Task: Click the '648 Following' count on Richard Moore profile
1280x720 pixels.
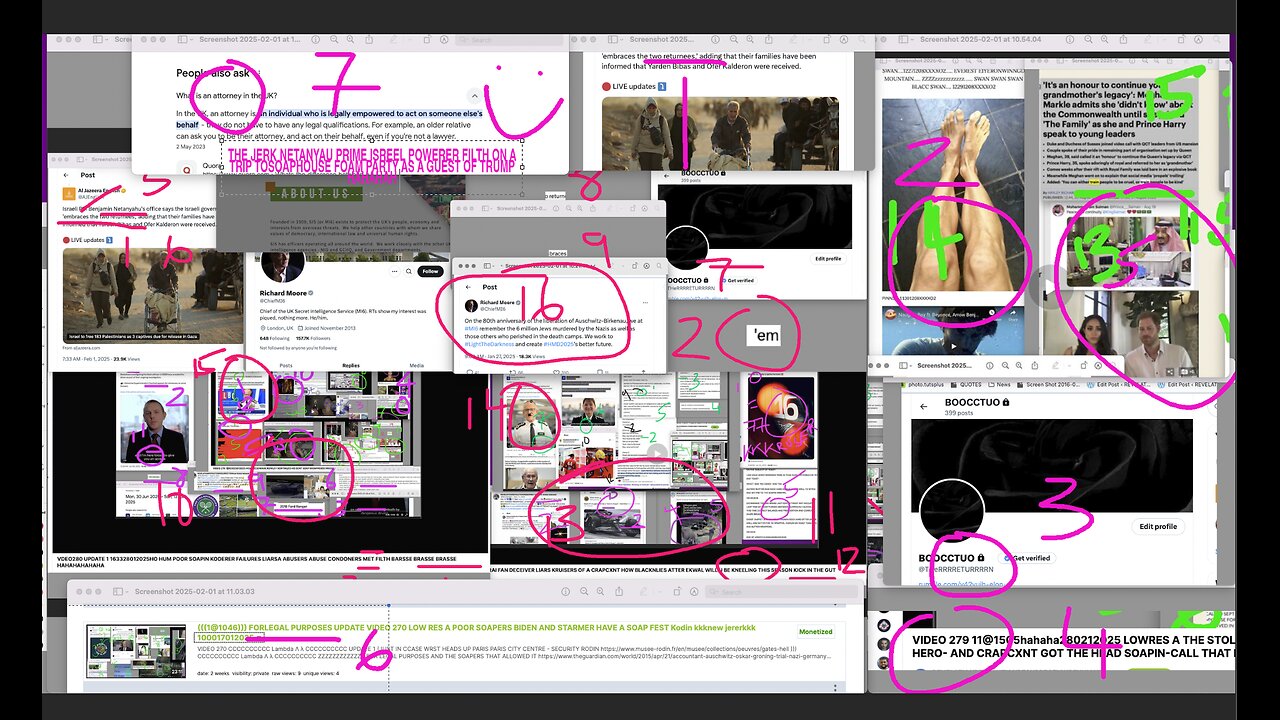Action: pos(275,338)
